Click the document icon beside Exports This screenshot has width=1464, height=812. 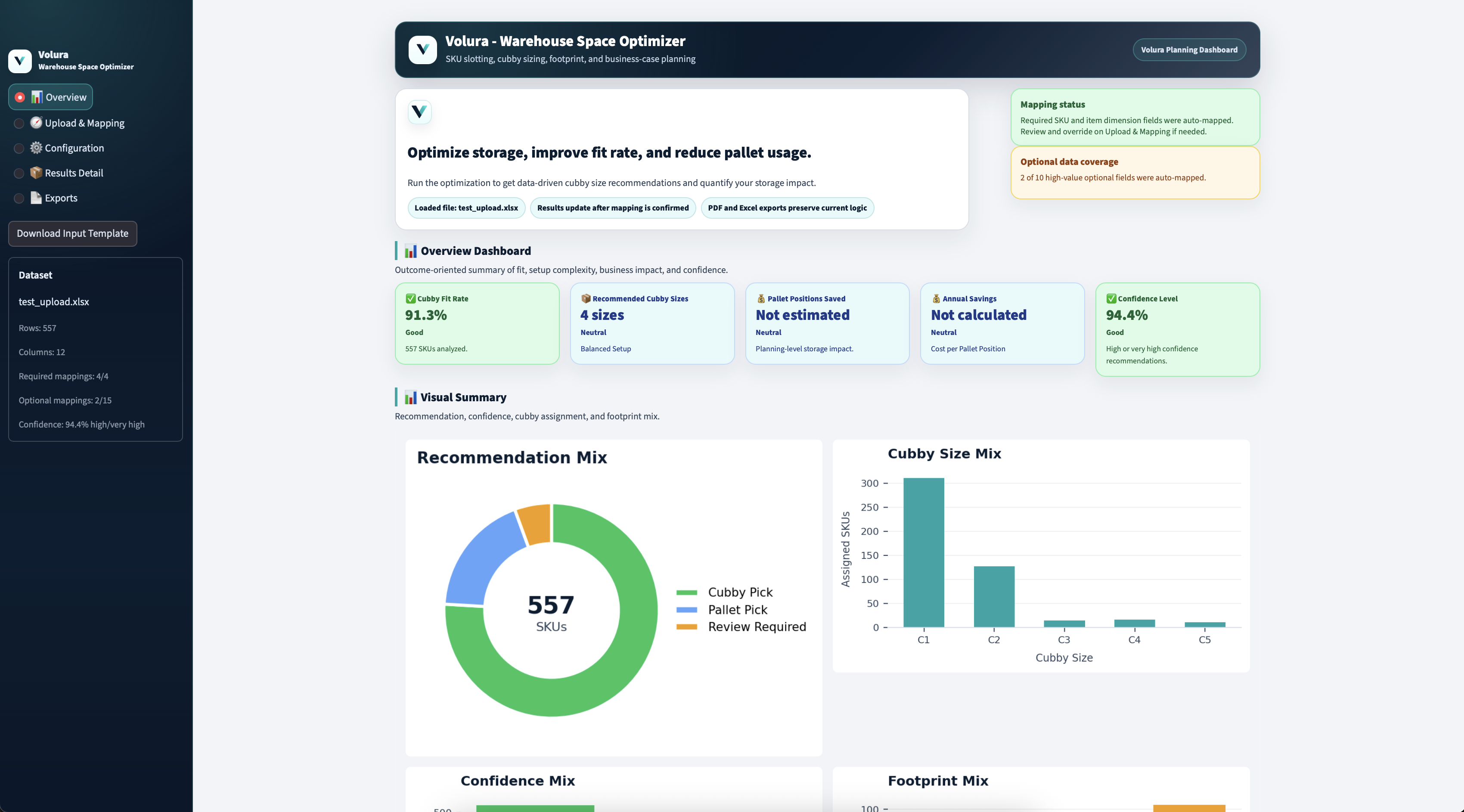[36, 198]
